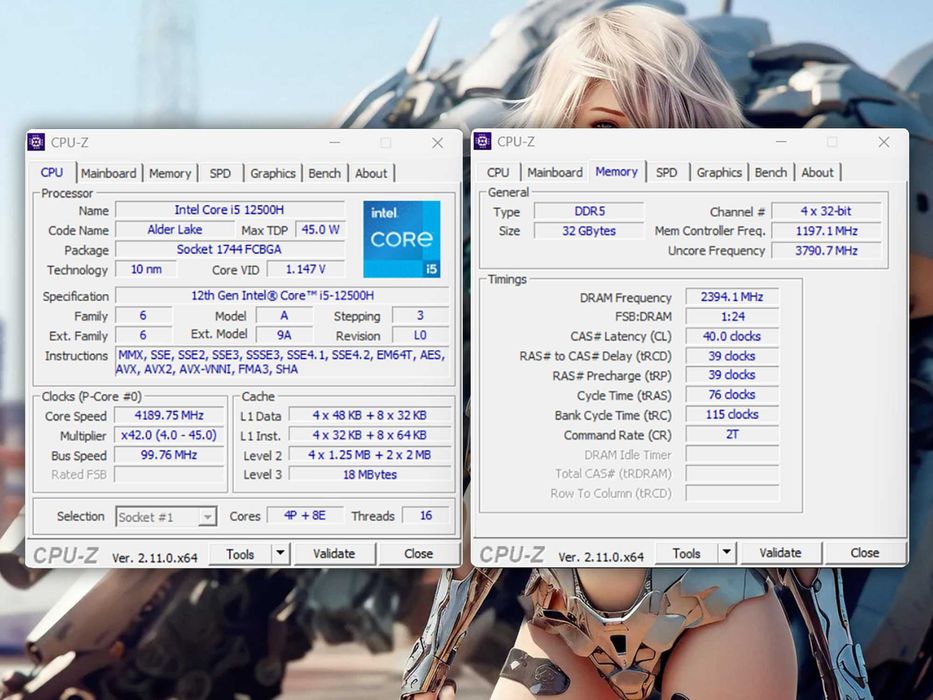Click the CPU-Z app icon in right window title bar

click(483, 141)
